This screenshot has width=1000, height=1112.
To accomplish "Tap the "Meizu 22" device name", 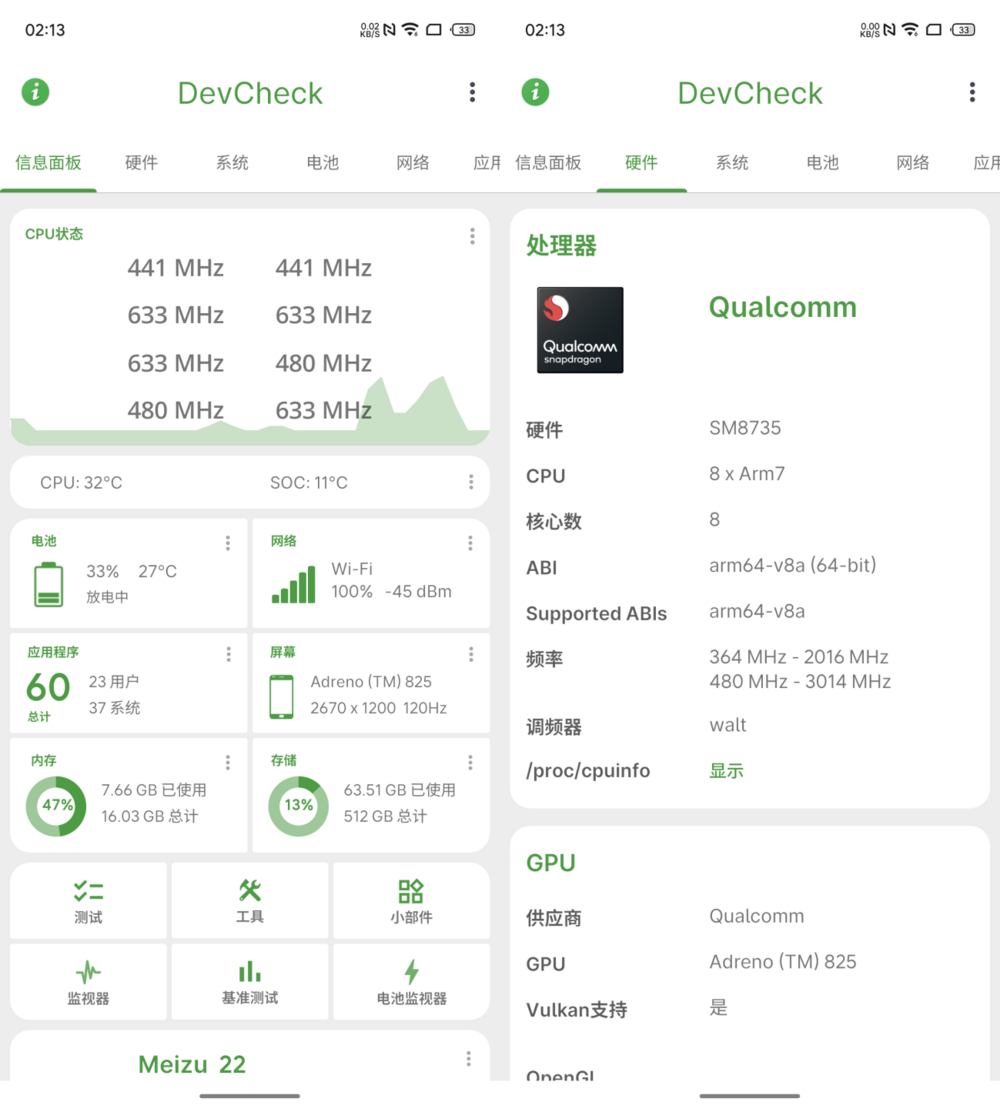I will pos(192,1064).
